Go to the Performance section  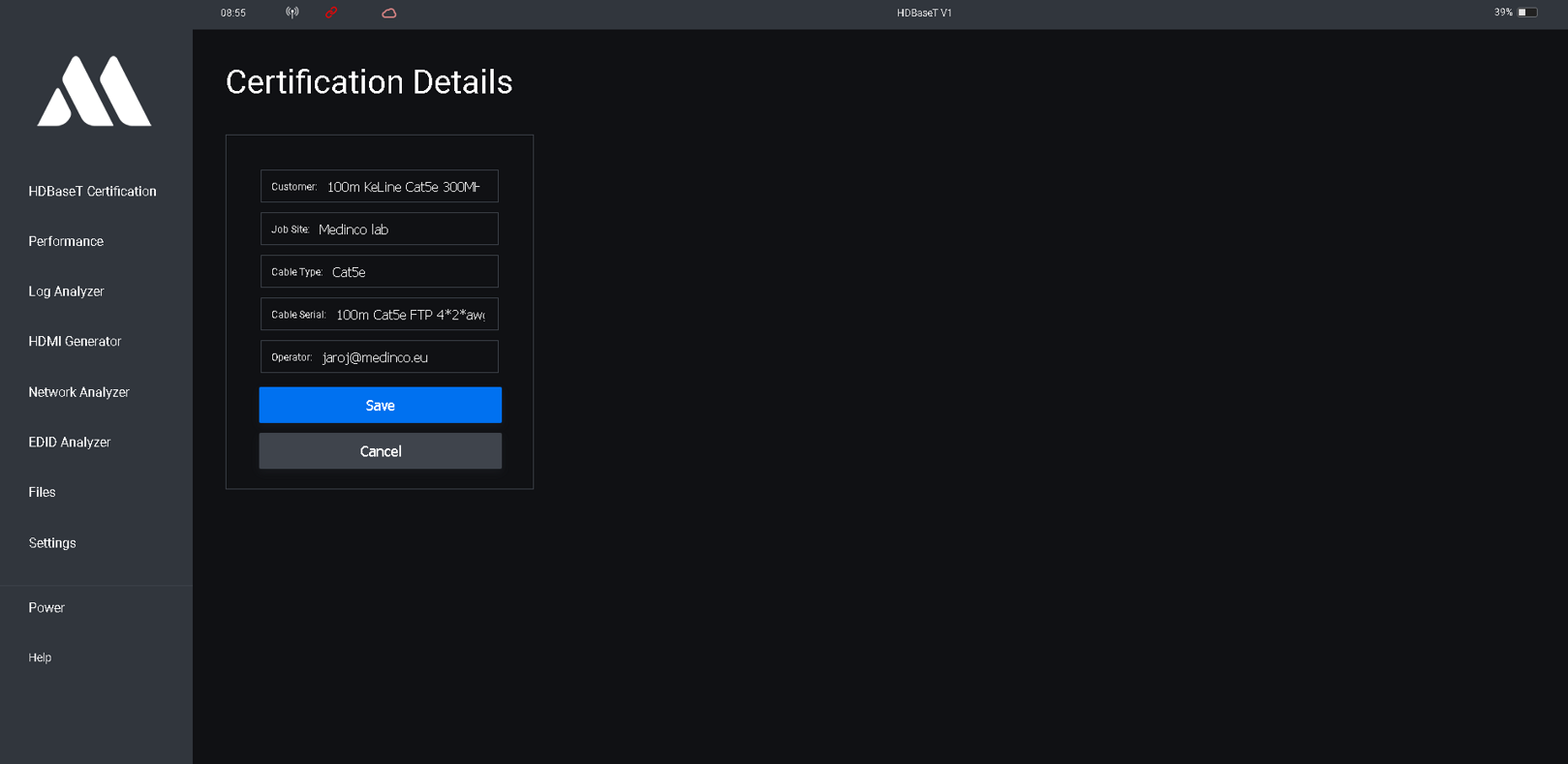(66, 241)
